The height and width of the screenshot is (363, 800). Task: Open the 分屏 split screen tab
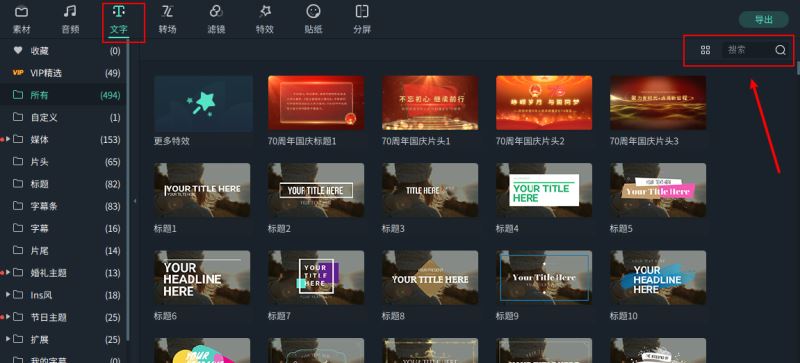pyautogui.click(x=362, y=19)
